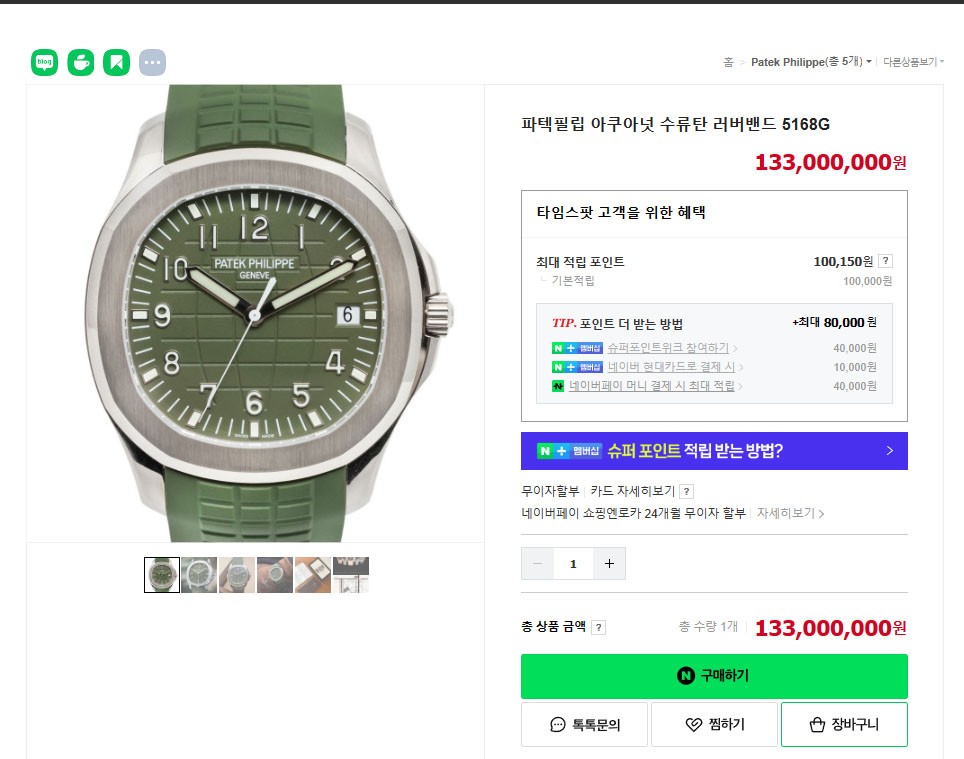
Task: Open 톡톡문의 chat inquiry
Action: coord(584,725)
